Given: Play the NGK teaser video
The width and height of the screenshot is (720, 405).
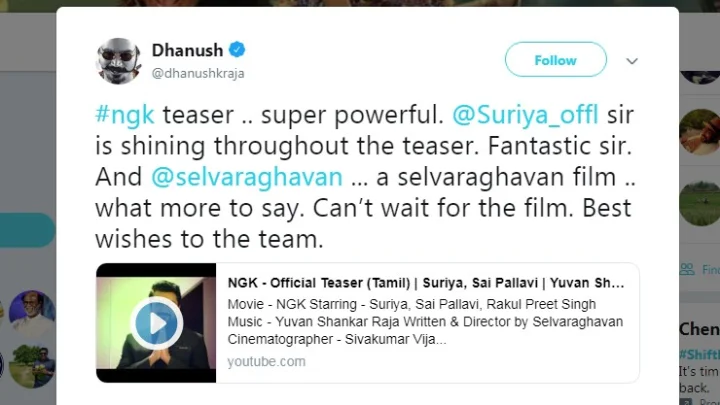Looking at the screenshot, I should (157, 322).
